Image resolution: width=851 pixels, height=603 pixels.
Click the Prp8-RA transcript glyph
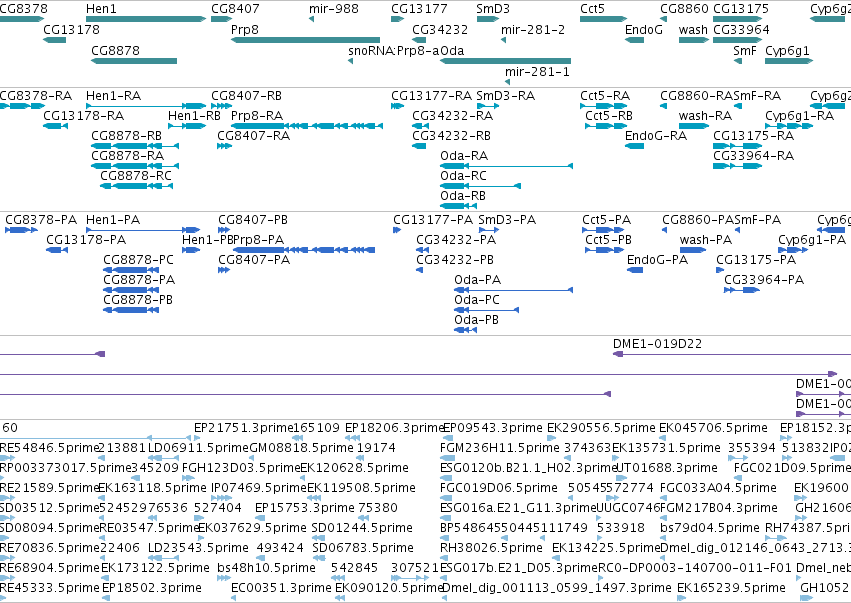tap(307, 126)
